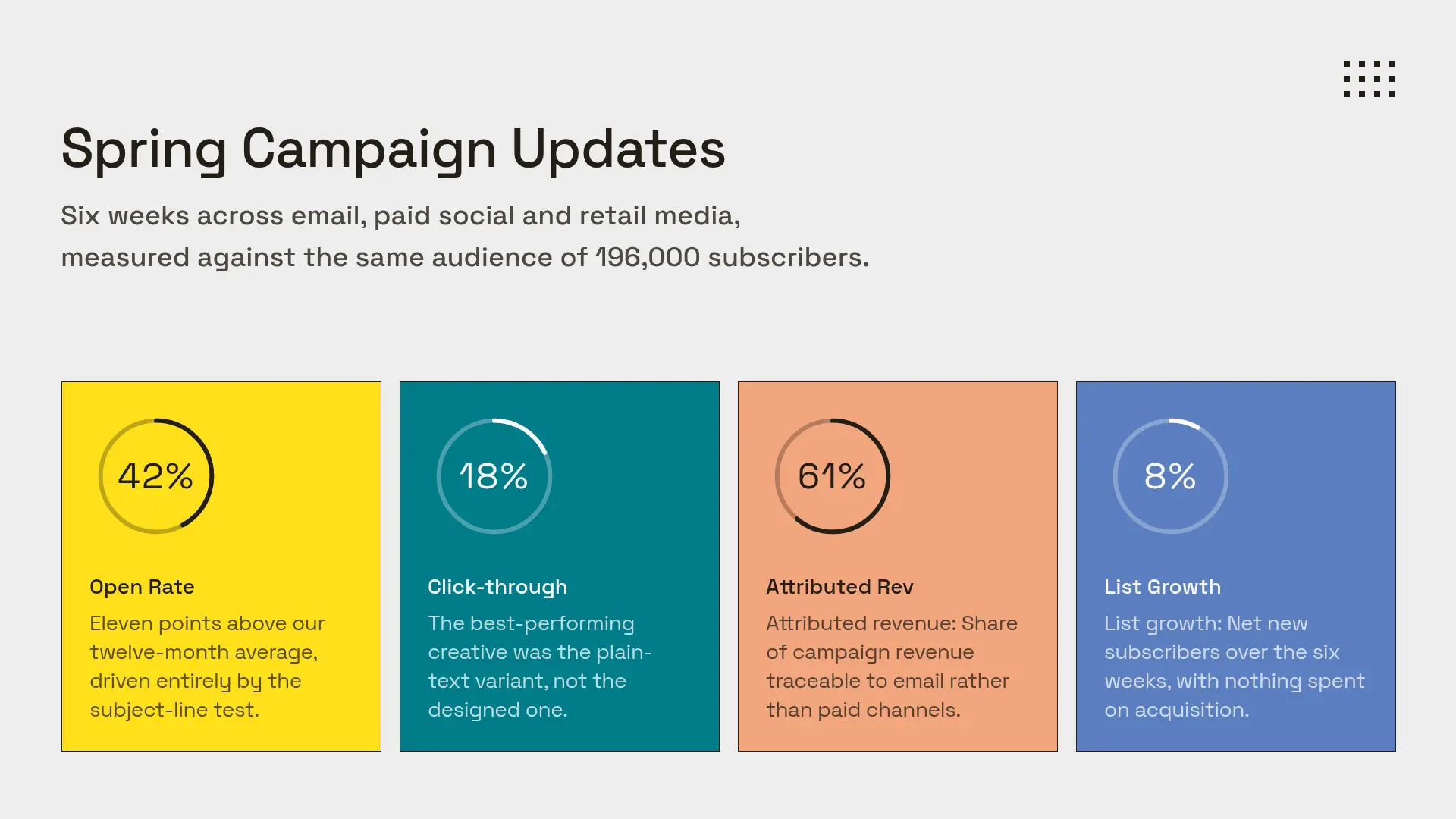Click the dotted grid logo icon
Viewport: 1456px width, 819px height.
point(1370,79)
